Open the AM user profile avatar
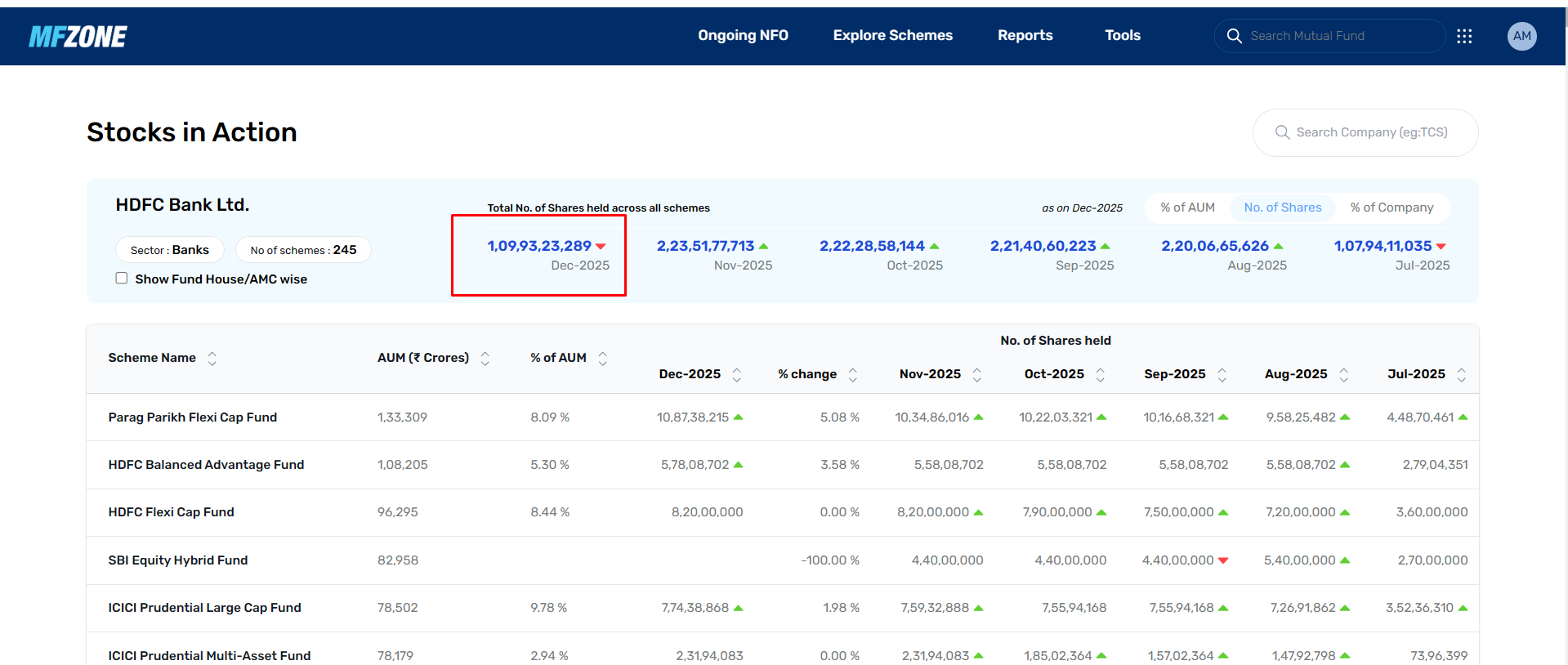 1521,36
